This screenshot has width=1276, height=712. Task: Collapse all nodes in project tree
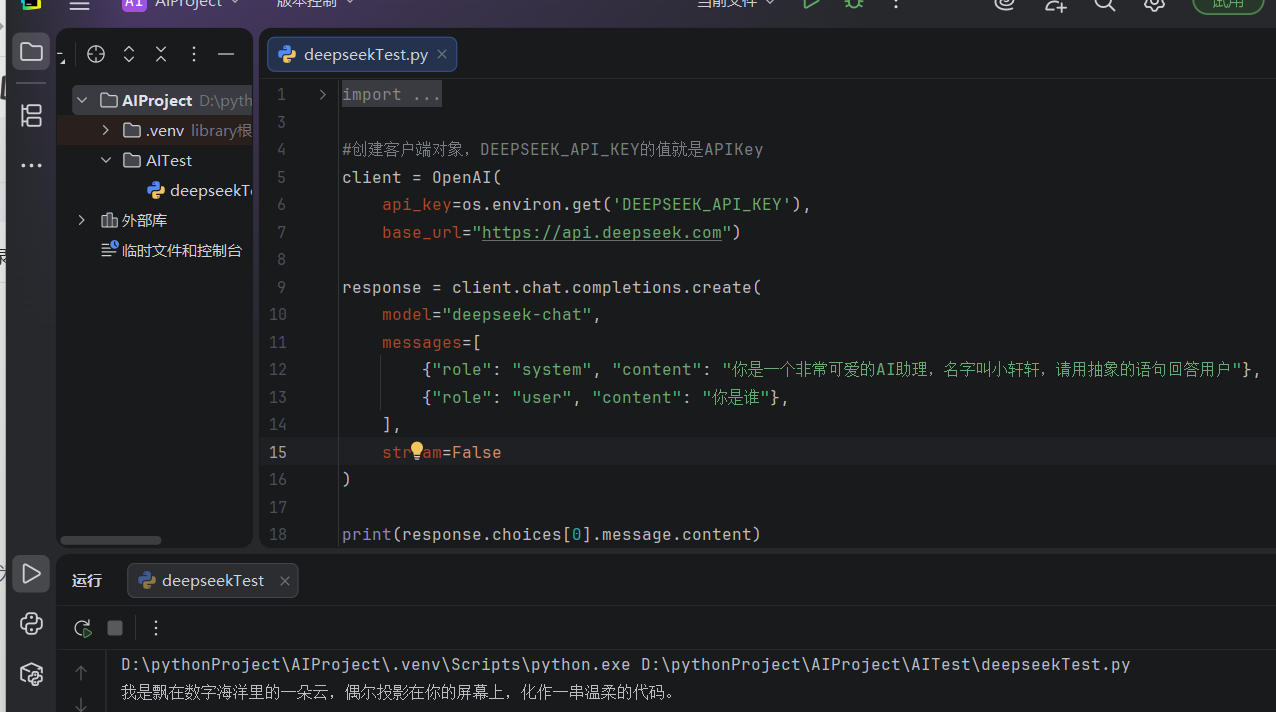tap(161, 54)
